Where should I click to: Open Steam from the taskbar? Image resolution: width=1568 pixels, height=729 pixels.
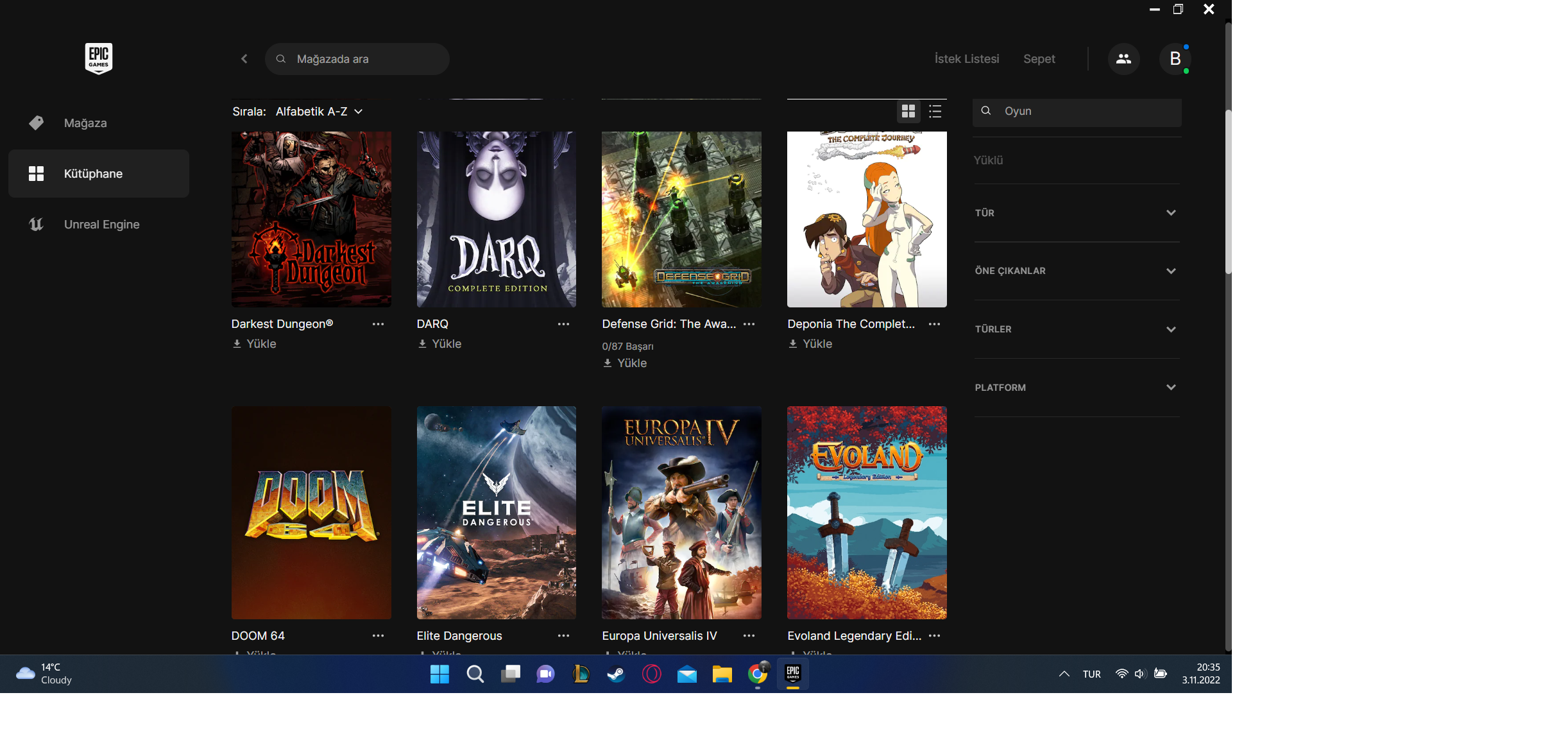pyautogui.click(x=616, y=674)
